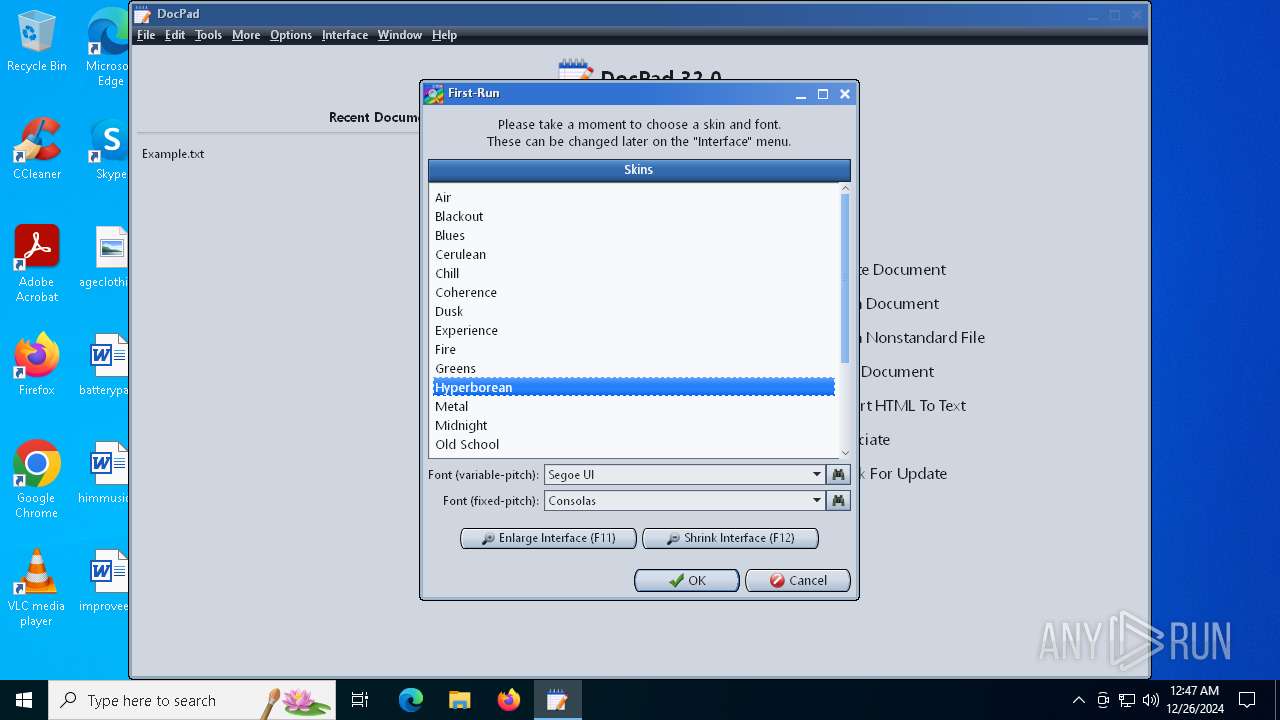Open Skype desktop shortcut
The width and height of the screenshot is (1280, 720).
click(x=108, y=149)
